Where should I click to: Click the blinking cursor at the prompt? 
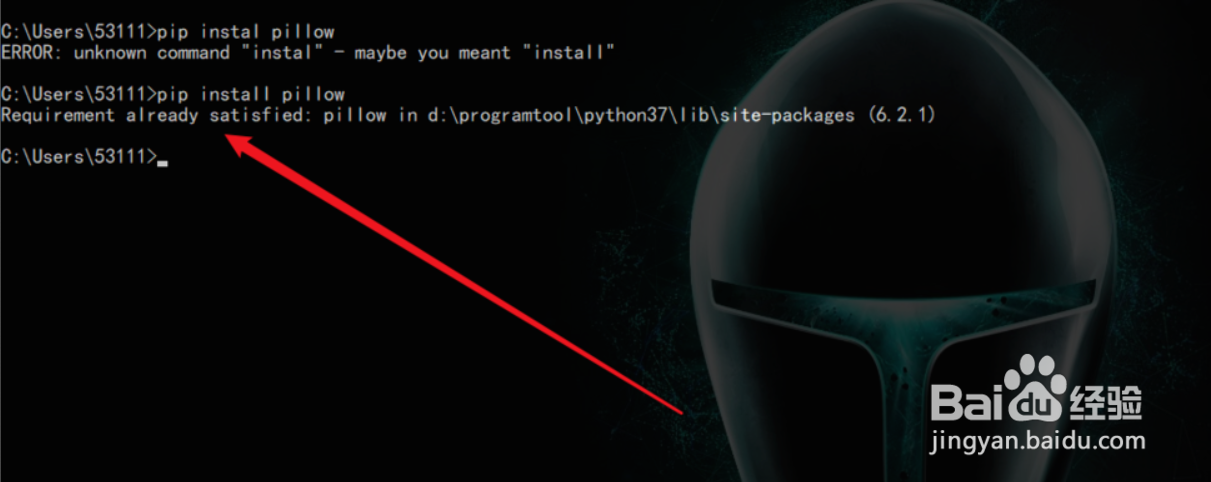tap(162, 161)
